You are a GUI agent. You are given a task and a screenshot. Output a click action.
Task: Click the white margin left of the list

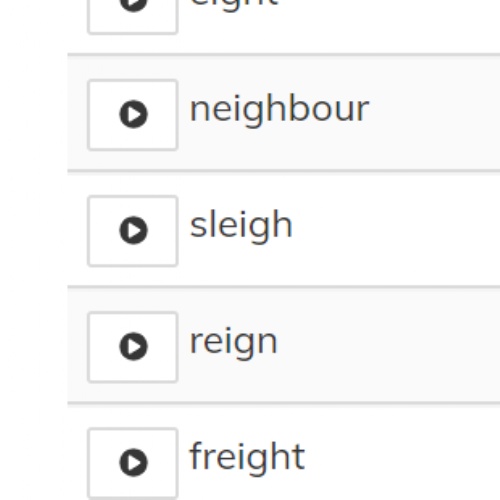[x=33, y=250]
